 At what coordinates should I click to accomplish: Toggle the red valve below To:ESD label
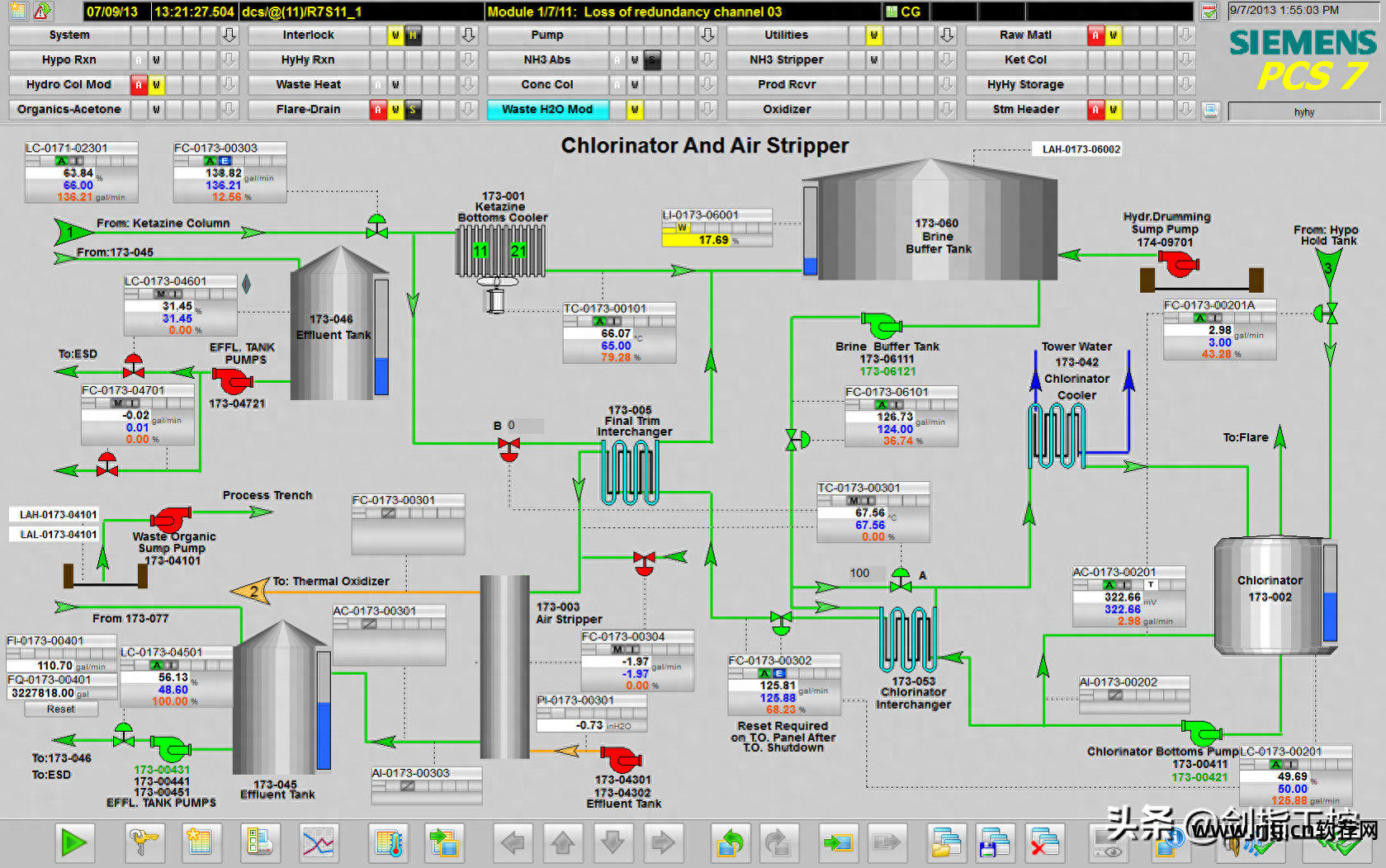click(x=133, y=366)
